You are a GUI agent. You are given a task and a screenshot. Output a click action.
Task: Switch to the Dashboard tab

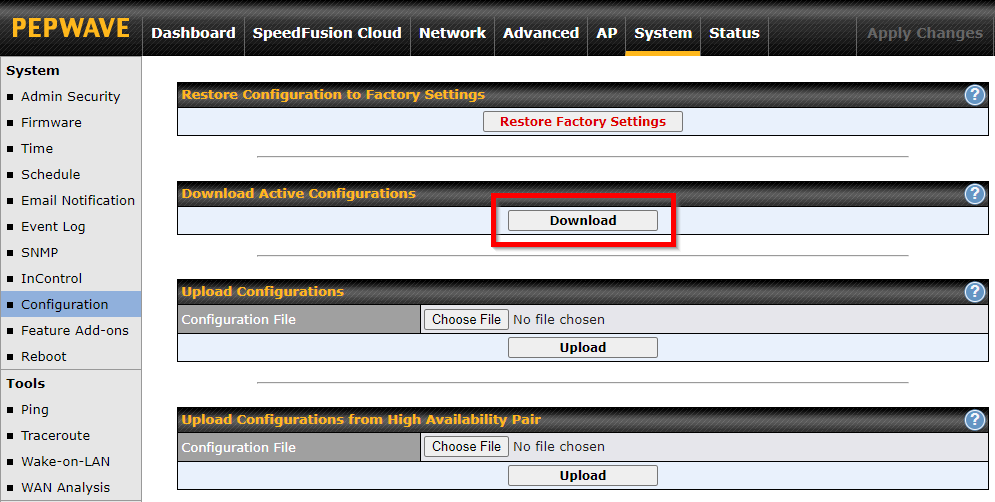click(193, 33)
